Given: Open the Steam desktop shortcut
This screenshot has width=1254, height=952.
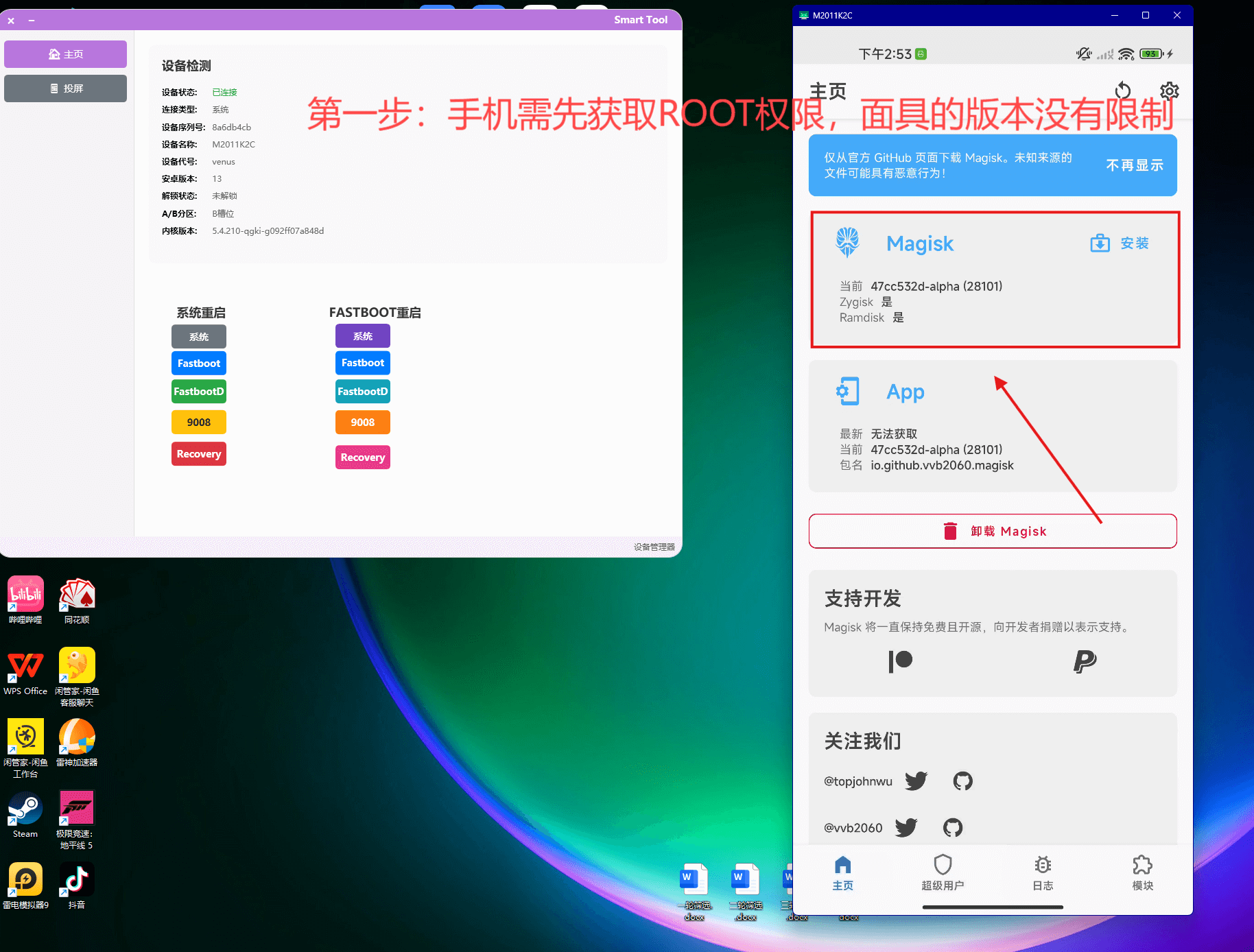Looking at the screenshot, I should pos(25,814).
